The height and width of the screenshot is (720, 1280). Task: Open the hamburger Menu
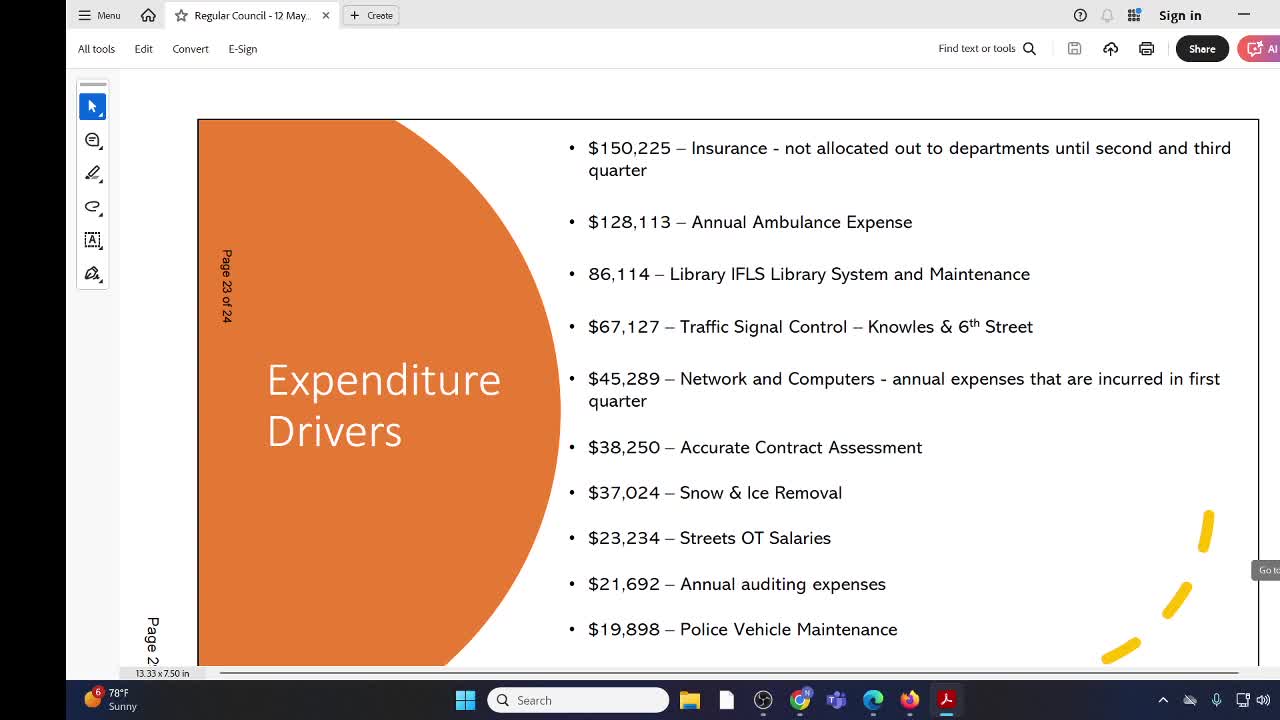pyautogui.click(x=99, y=15)
